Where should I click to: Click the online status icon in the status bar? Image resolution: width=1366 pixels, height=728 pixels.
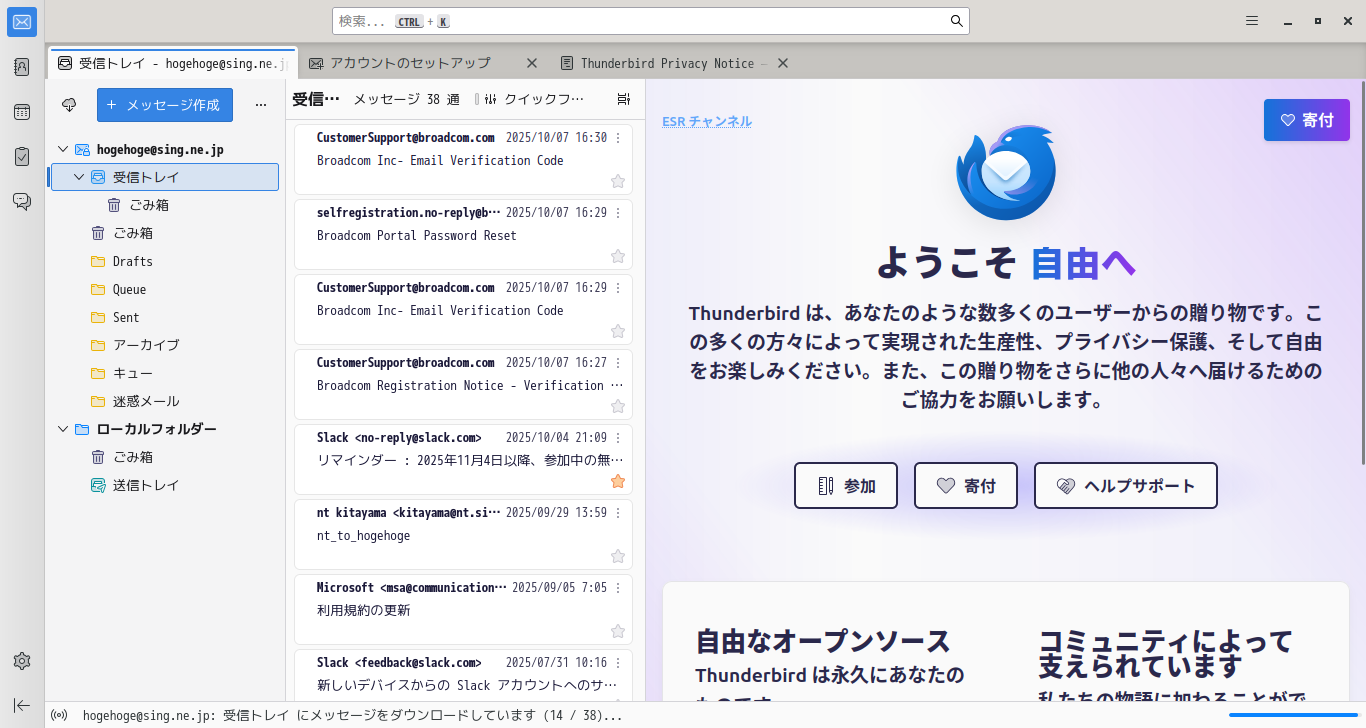point(59,715)
